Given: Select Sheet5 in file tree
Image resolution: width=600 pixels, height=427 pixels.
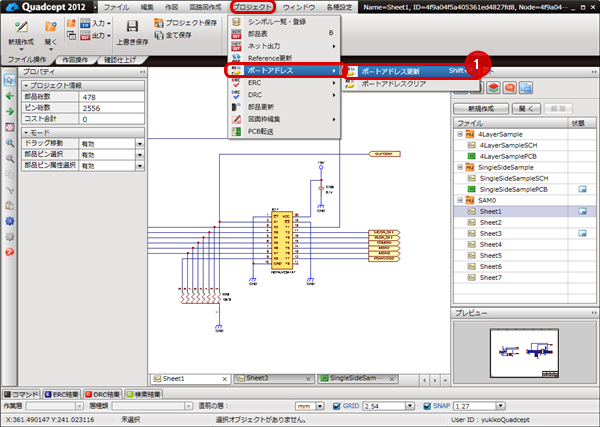Looking at the screenshot, I should pyautogui.click(x=490, y=255).
